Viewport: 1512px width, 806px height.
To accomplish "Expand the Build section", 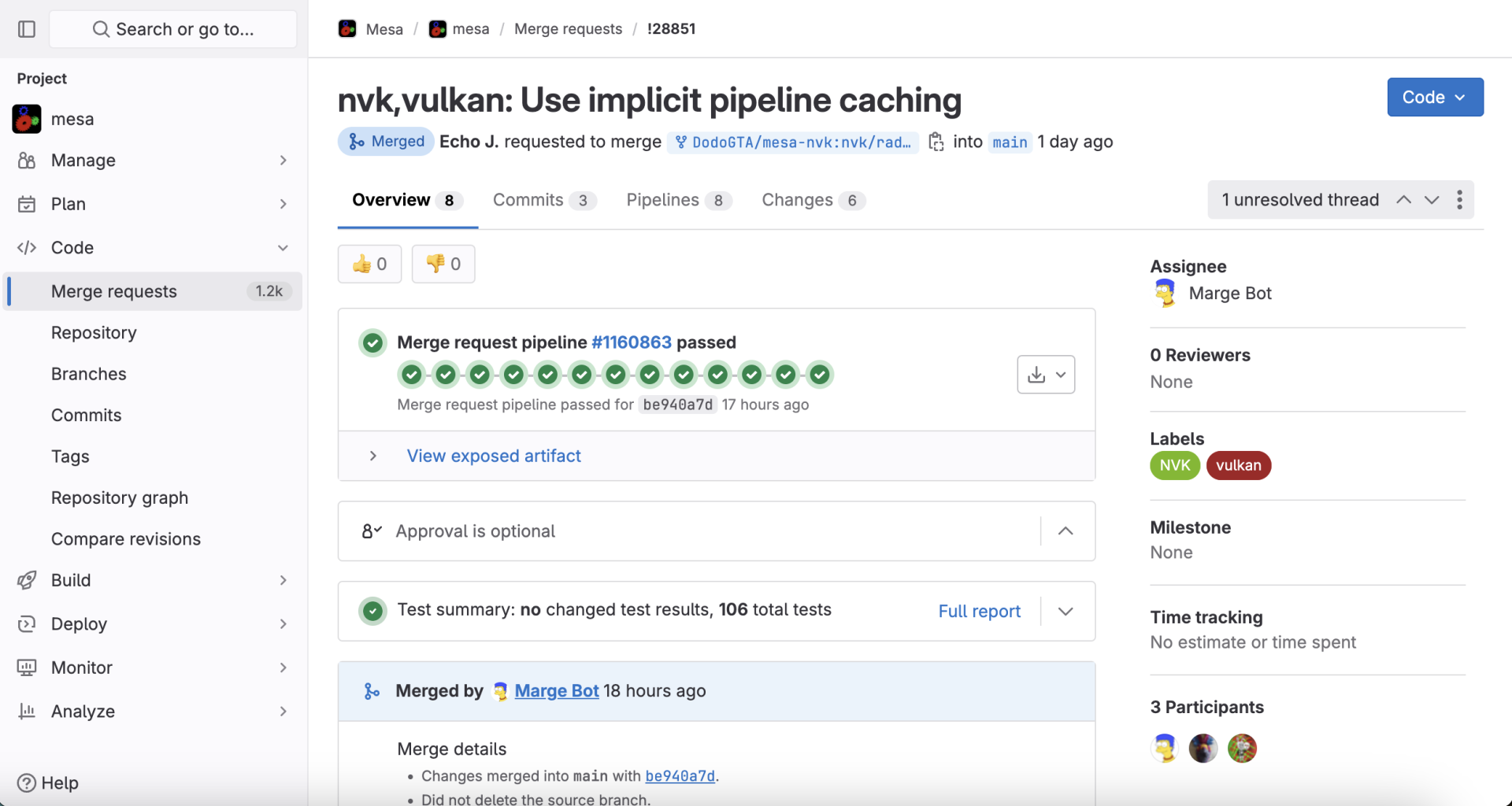I will pyautogui.click(x=153, y=580).
